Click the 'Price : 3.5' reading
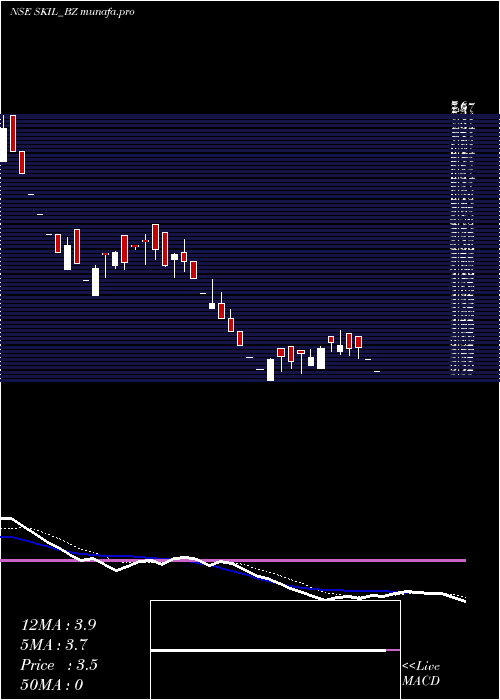 coord(58,665)
